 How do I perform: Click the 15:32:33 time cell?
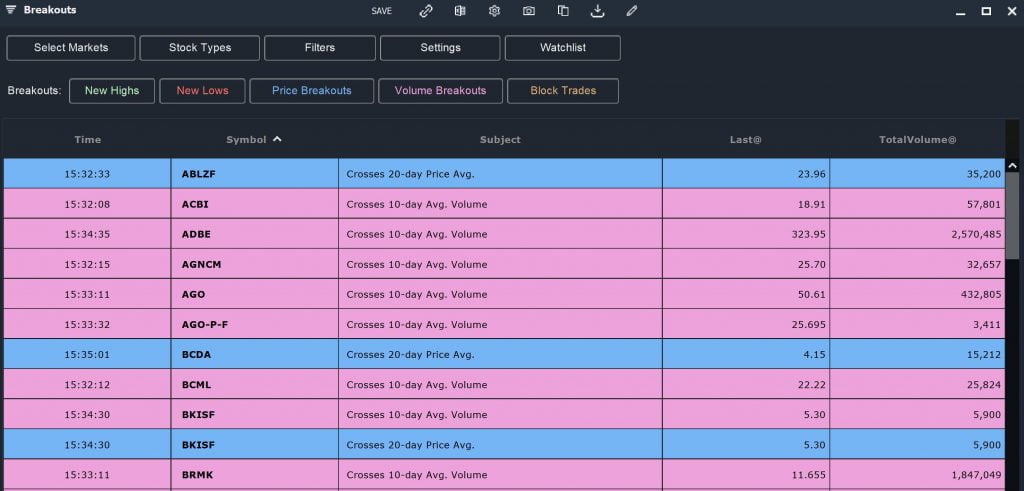pos(88,174)
